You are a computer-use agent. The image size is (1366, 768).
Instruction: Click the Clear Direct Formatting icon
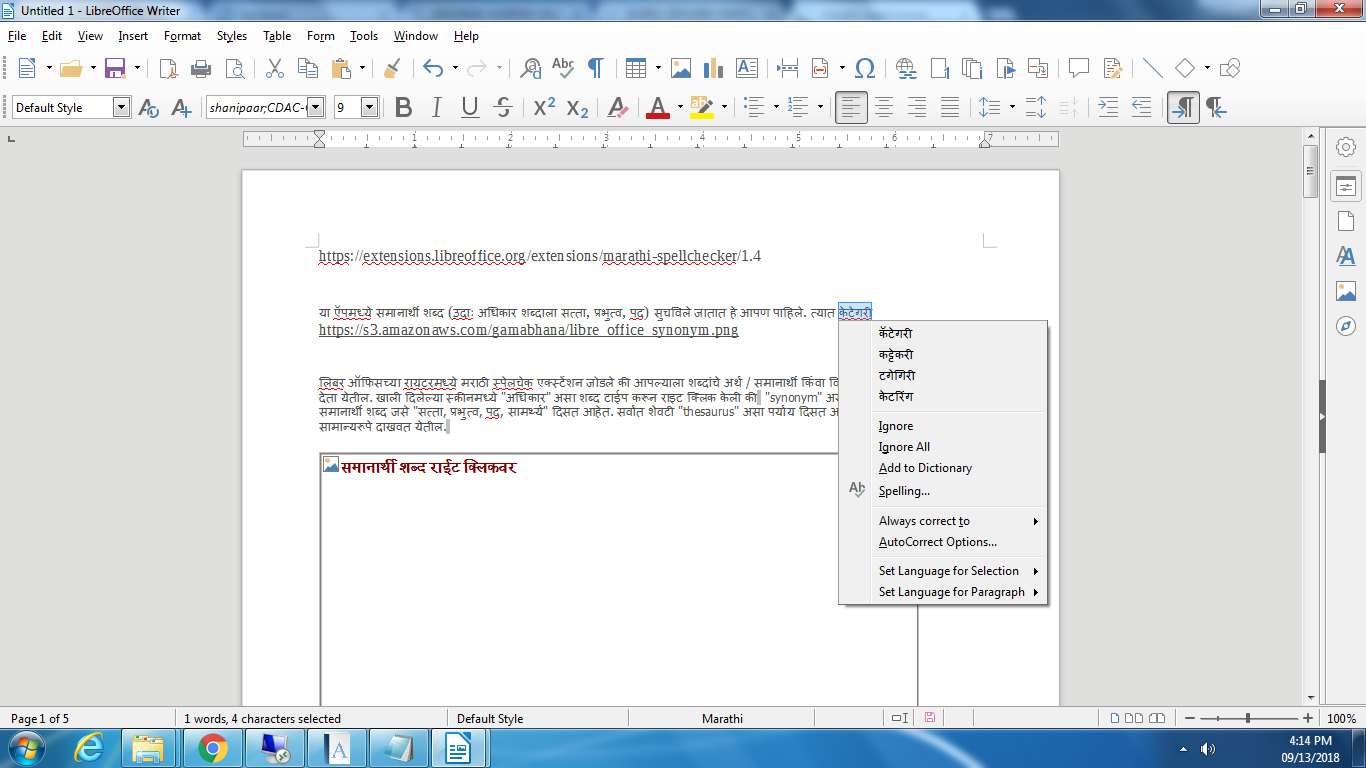(618, 107)
